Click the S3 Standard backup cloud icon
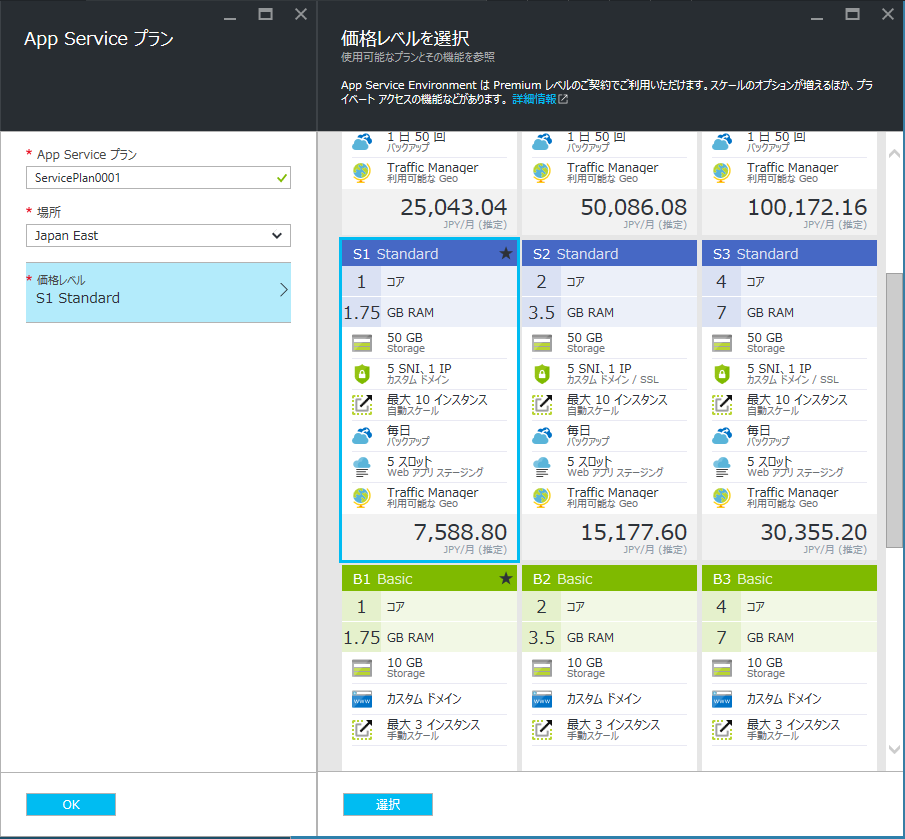 point(722,436)
